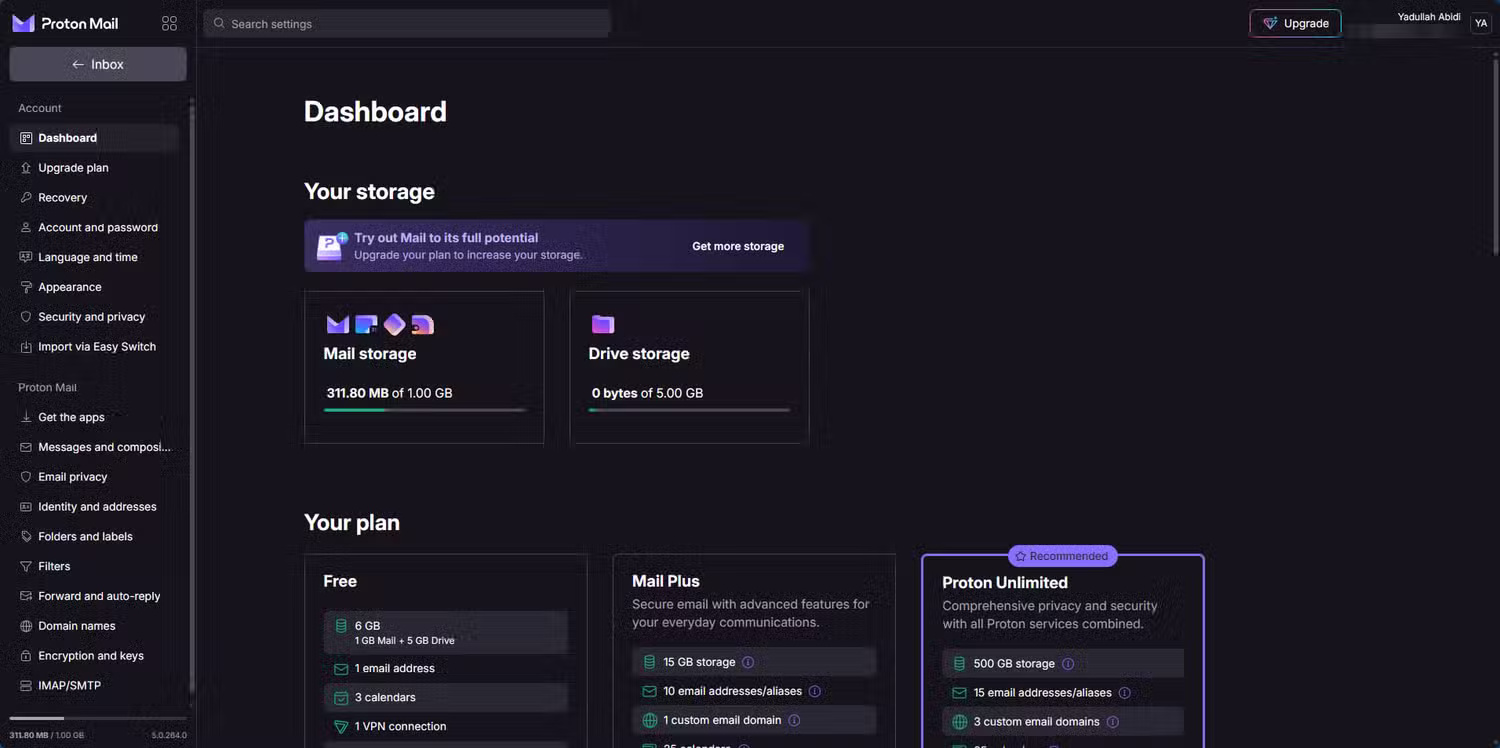Go to Security and privacy settings
1500x748 pixels.
pos(91,317)
